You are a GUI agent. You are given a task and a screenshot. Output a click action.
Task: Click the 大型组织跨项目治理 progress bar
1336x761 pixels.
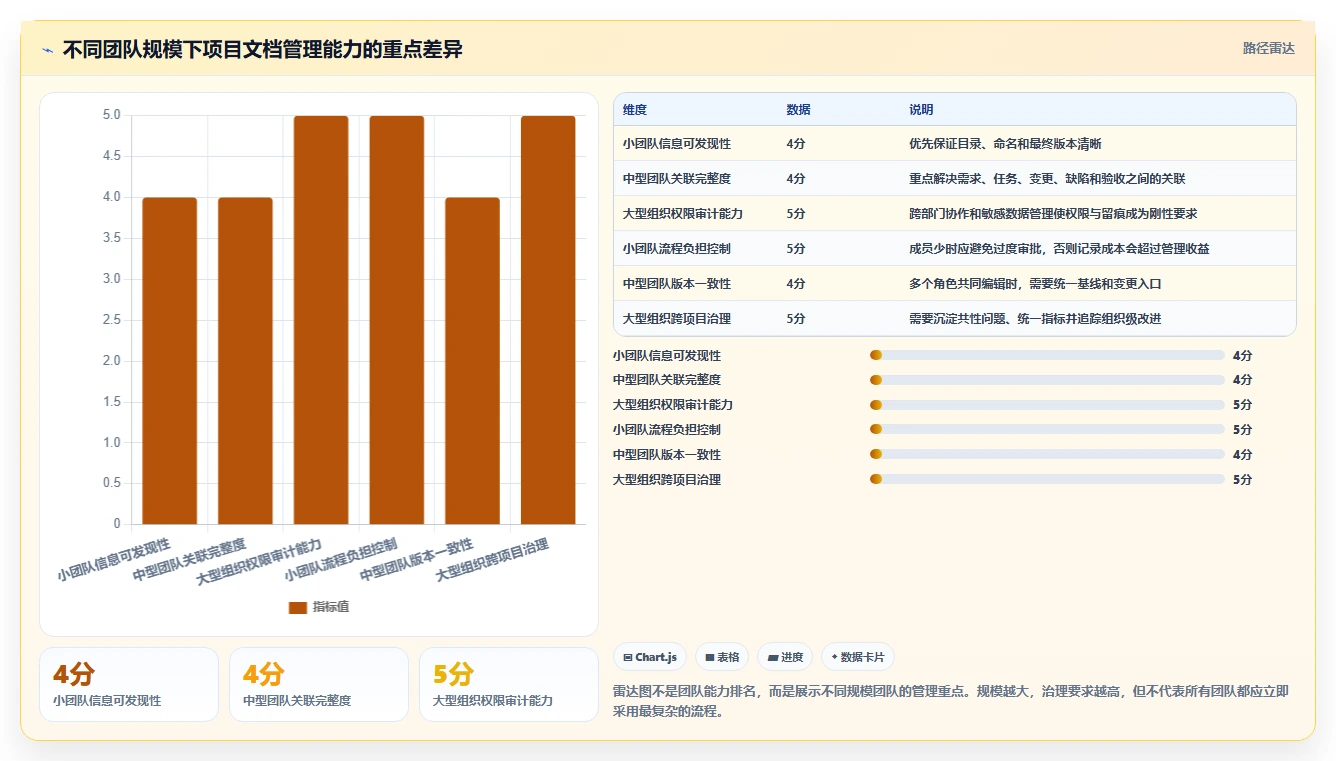(1047, 479)
